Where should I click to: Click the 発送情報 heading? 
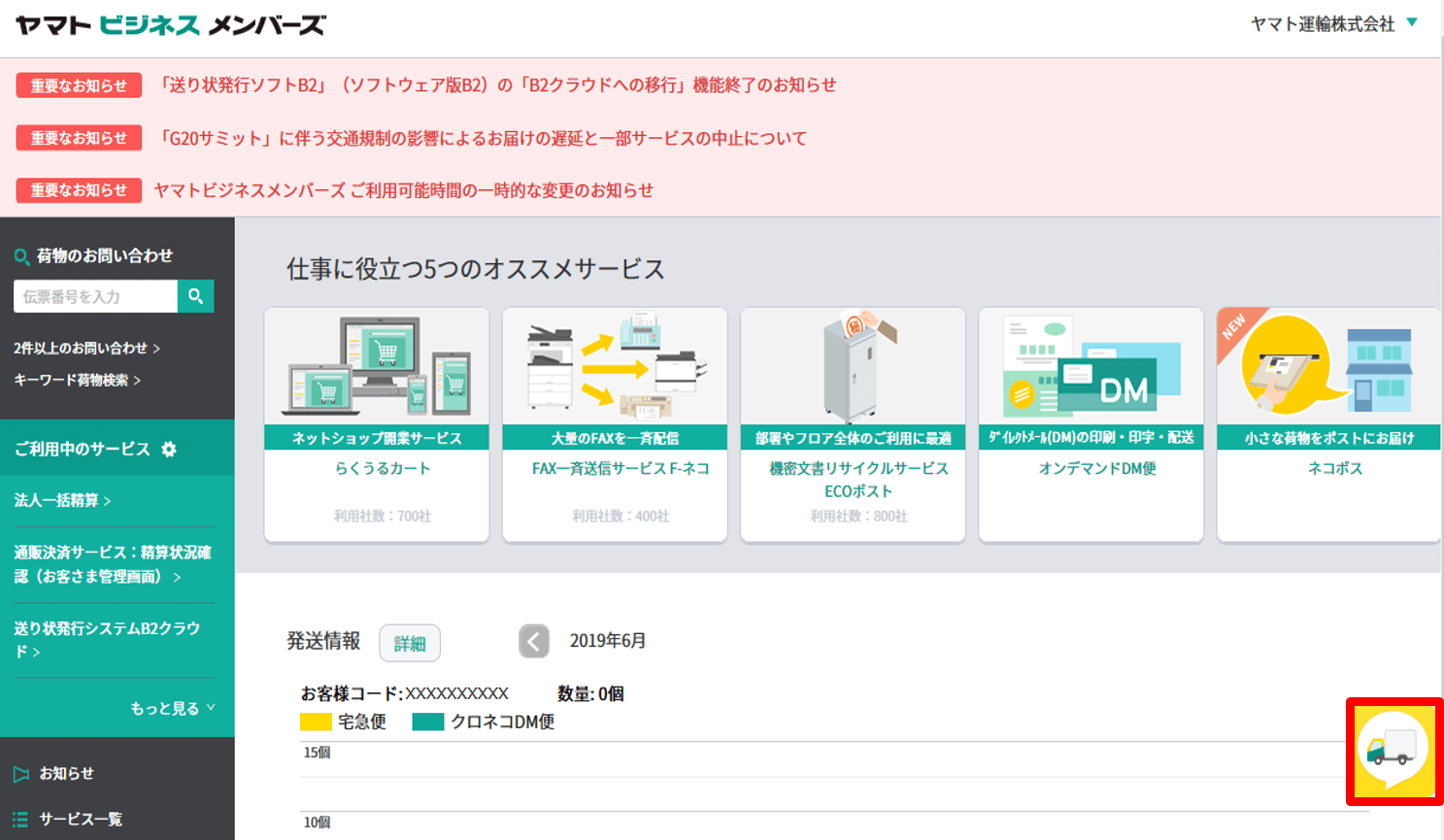pyautogui.click(x=323, y=641)
